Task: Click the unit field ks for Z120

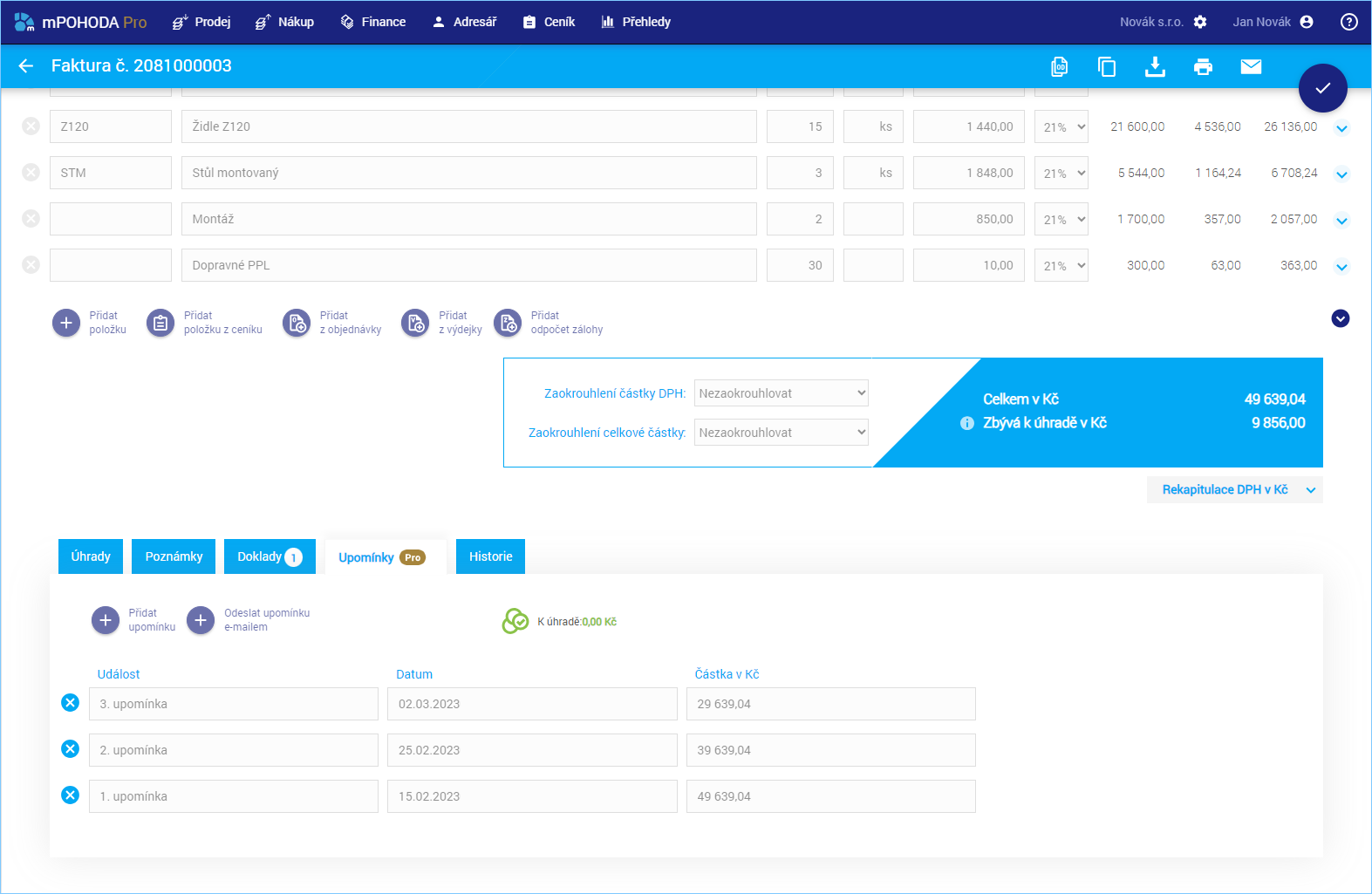Action: 873,126
